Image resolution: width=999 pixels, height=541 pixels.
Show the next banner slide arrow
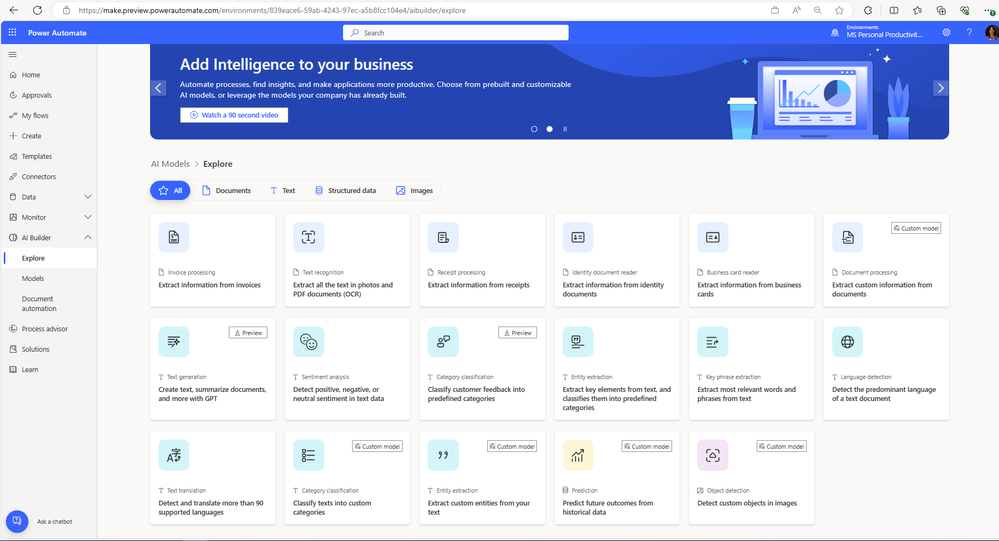940,88
